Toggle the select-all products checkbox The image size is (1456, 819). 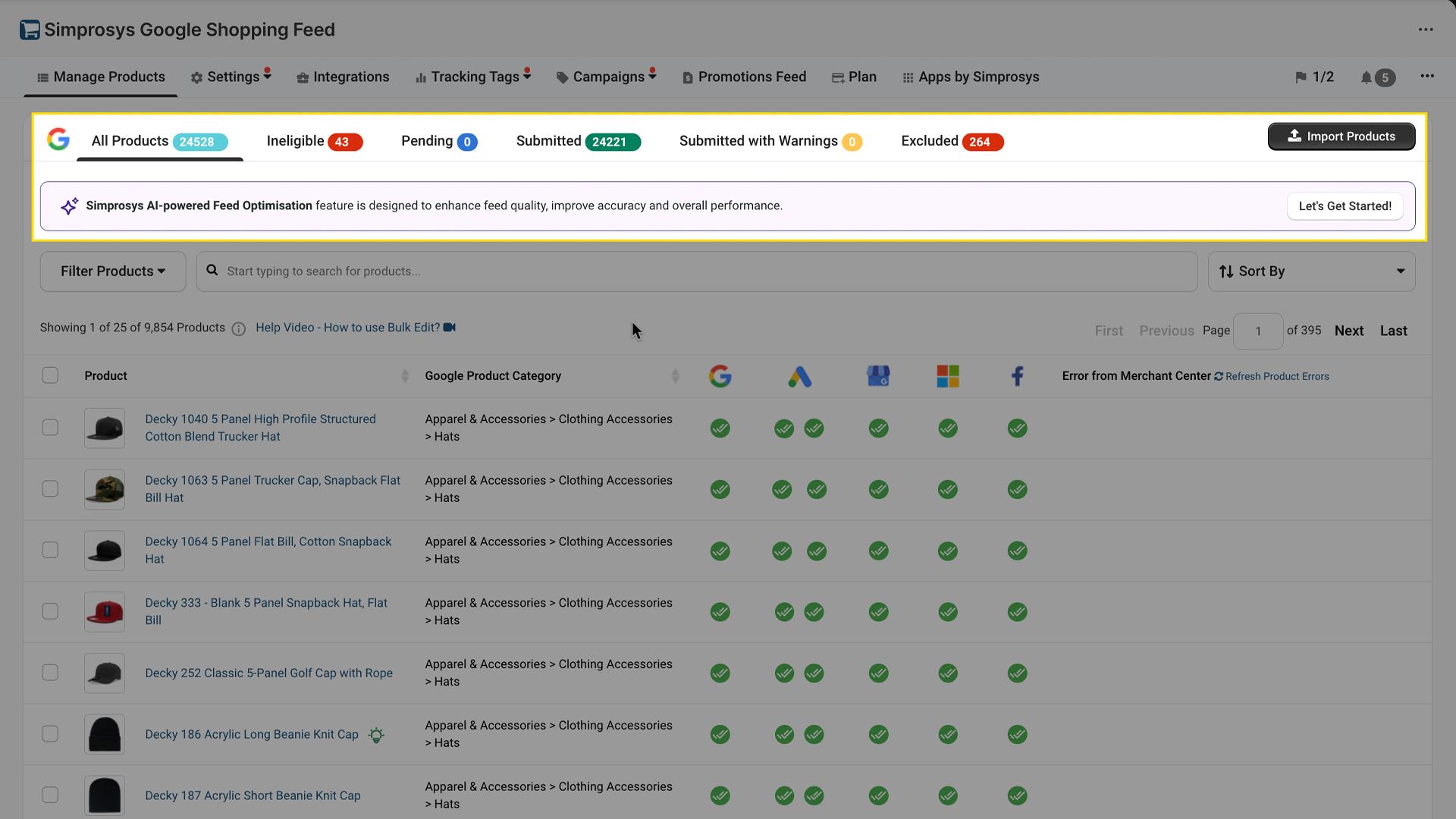[x=50, y=375]
